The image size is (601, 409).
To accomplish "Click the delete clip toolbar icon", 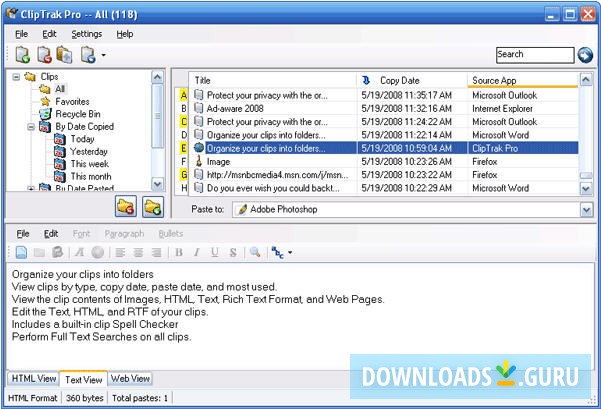I will coord(44,55).
